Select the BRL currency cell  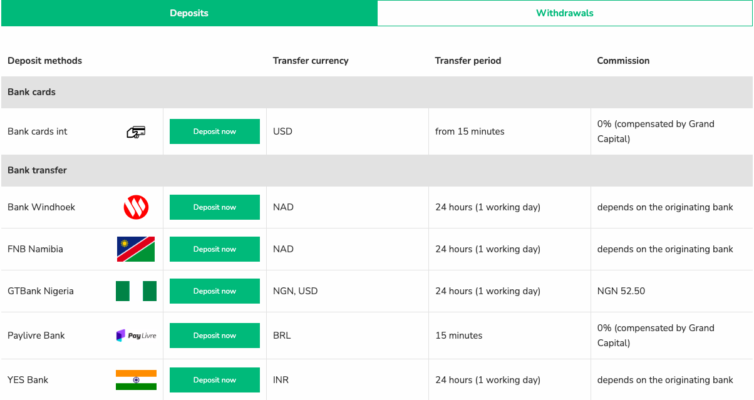tap(282, 336)
